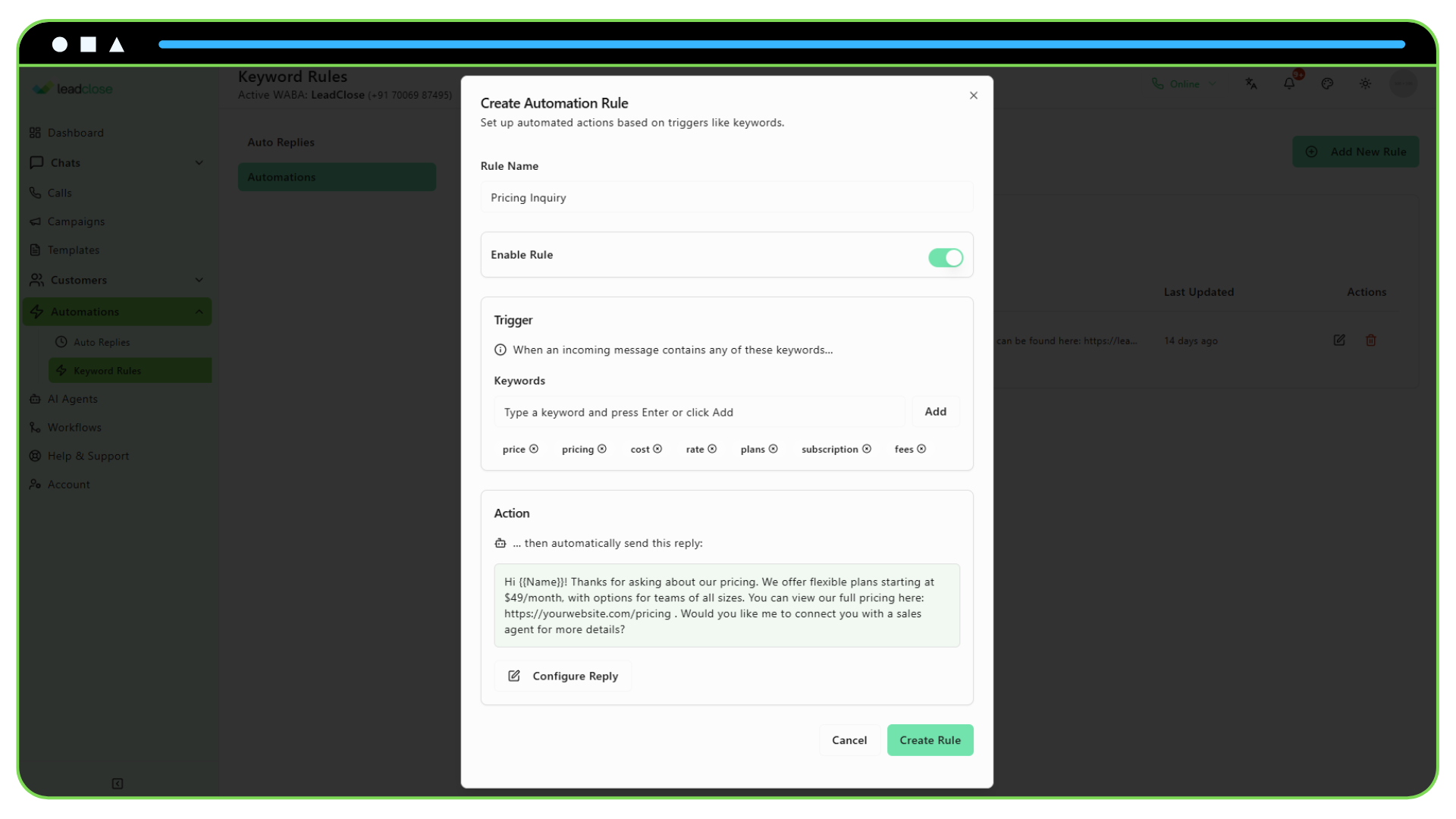Click the Last Updated column header

(x=1199, y=292)
